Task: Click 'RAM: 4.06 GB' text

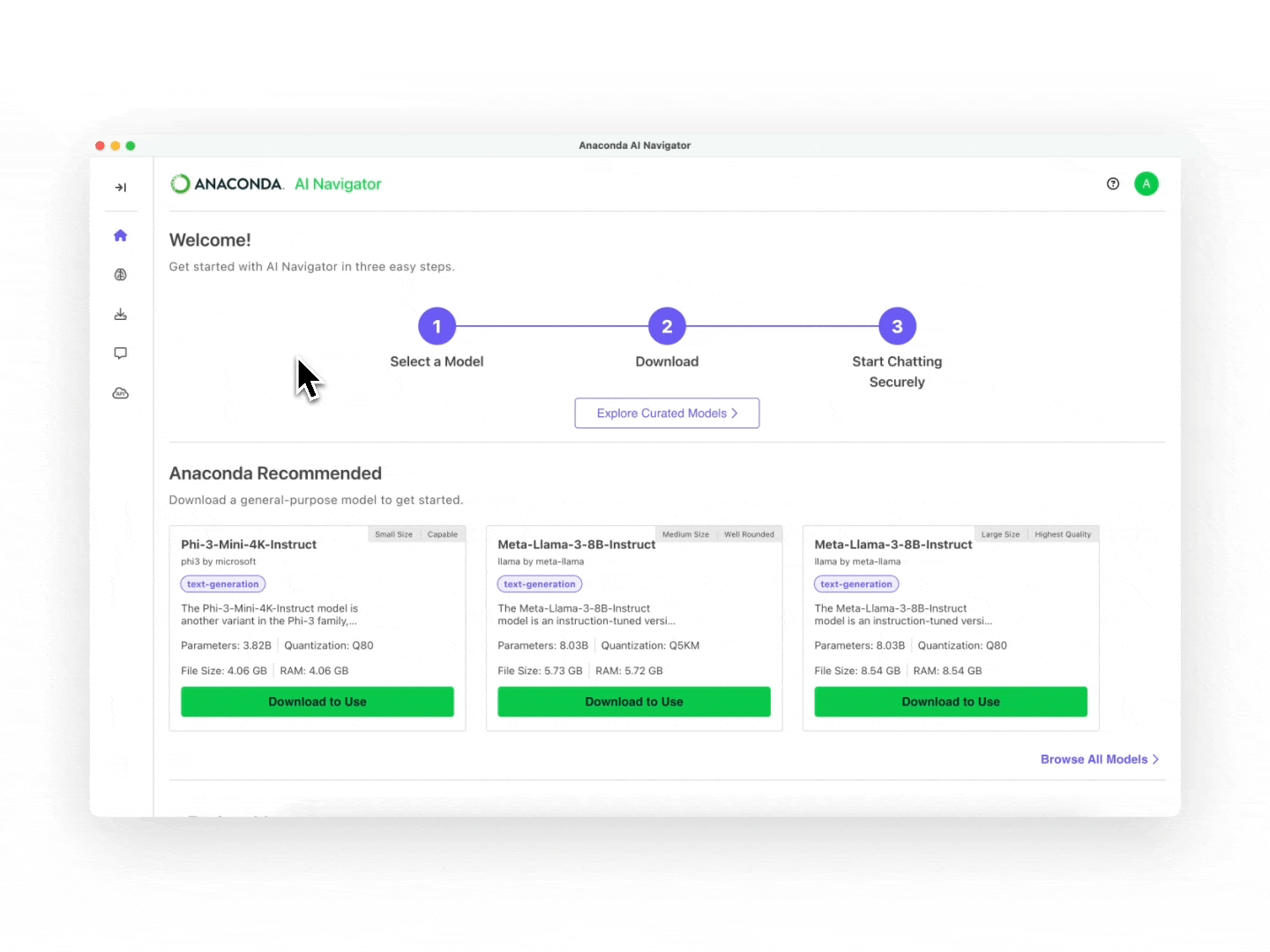Action: click(x=314, y=671)
